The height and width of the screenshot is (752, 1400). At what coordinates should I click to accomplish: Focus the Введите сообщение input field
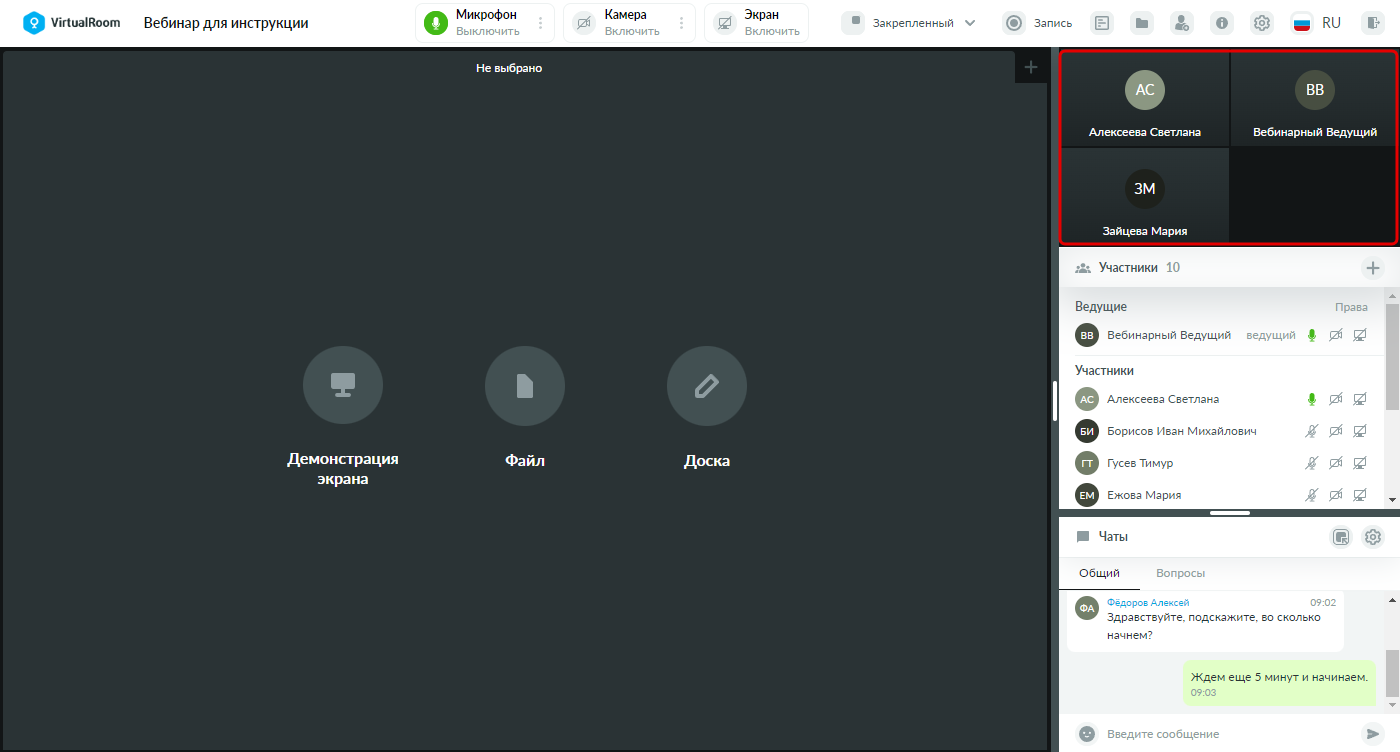(1228, 733)
